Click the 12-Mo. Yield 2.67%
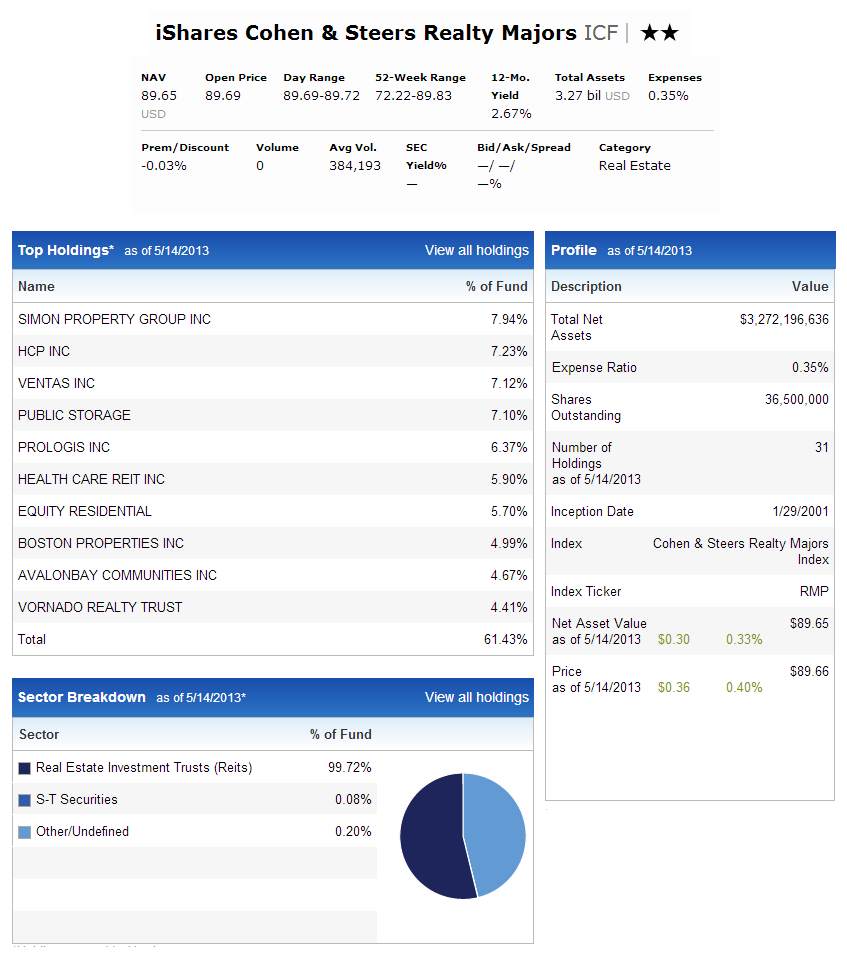Viewport: 847px width, 967px height. (x=511, y=114)
